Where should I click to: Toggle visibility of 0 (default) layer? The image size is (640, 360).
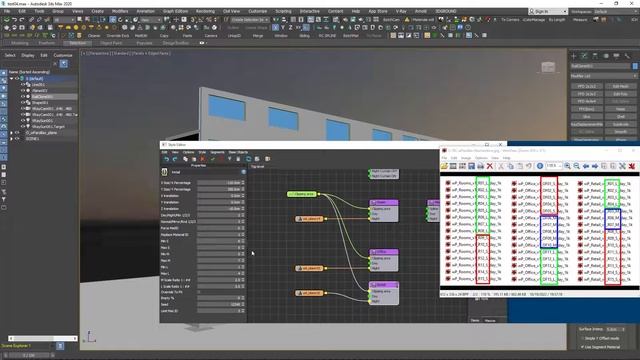click(x=17, y=78)
